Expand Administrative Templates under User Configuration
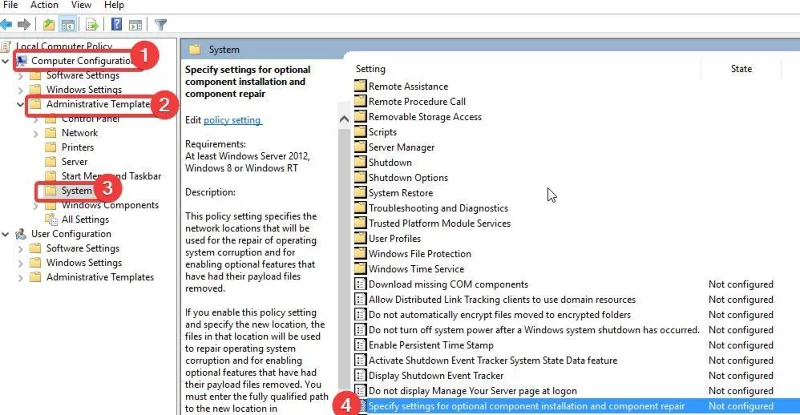The image size is (800, 415). (x=20, y=278)
